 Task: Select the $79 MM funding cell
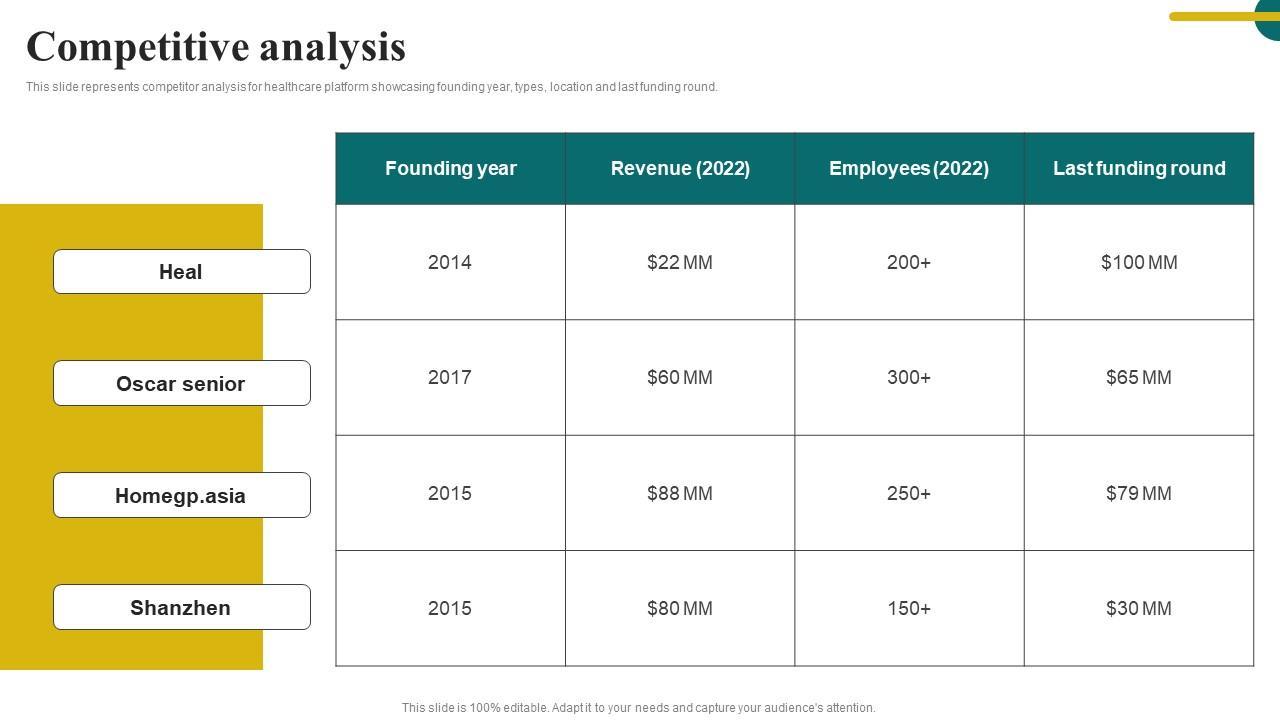click(1139, 493)
